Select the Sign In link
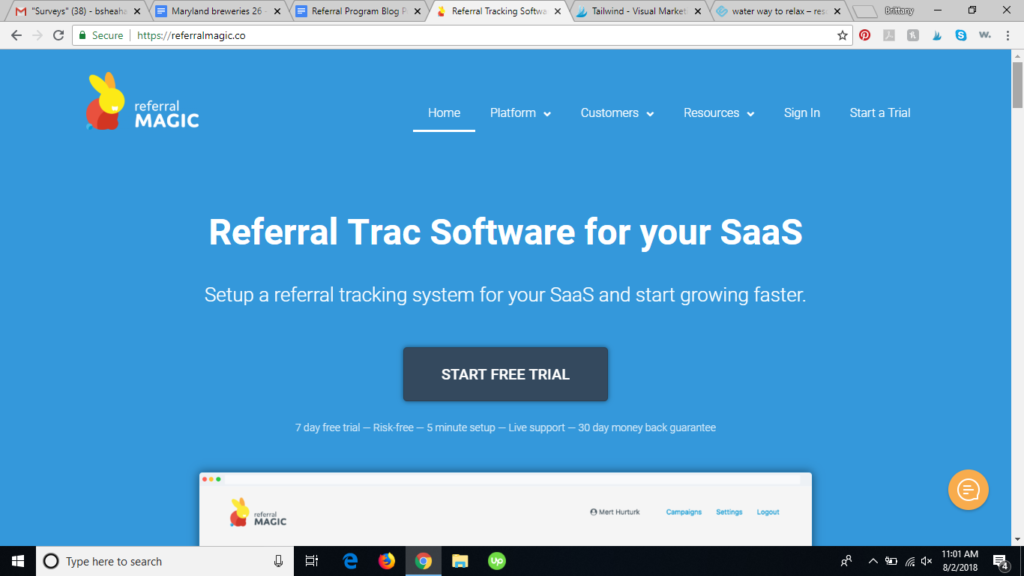Image resolution: width=1024 pixels, height=576 pixels. click(x=801, y=113)
